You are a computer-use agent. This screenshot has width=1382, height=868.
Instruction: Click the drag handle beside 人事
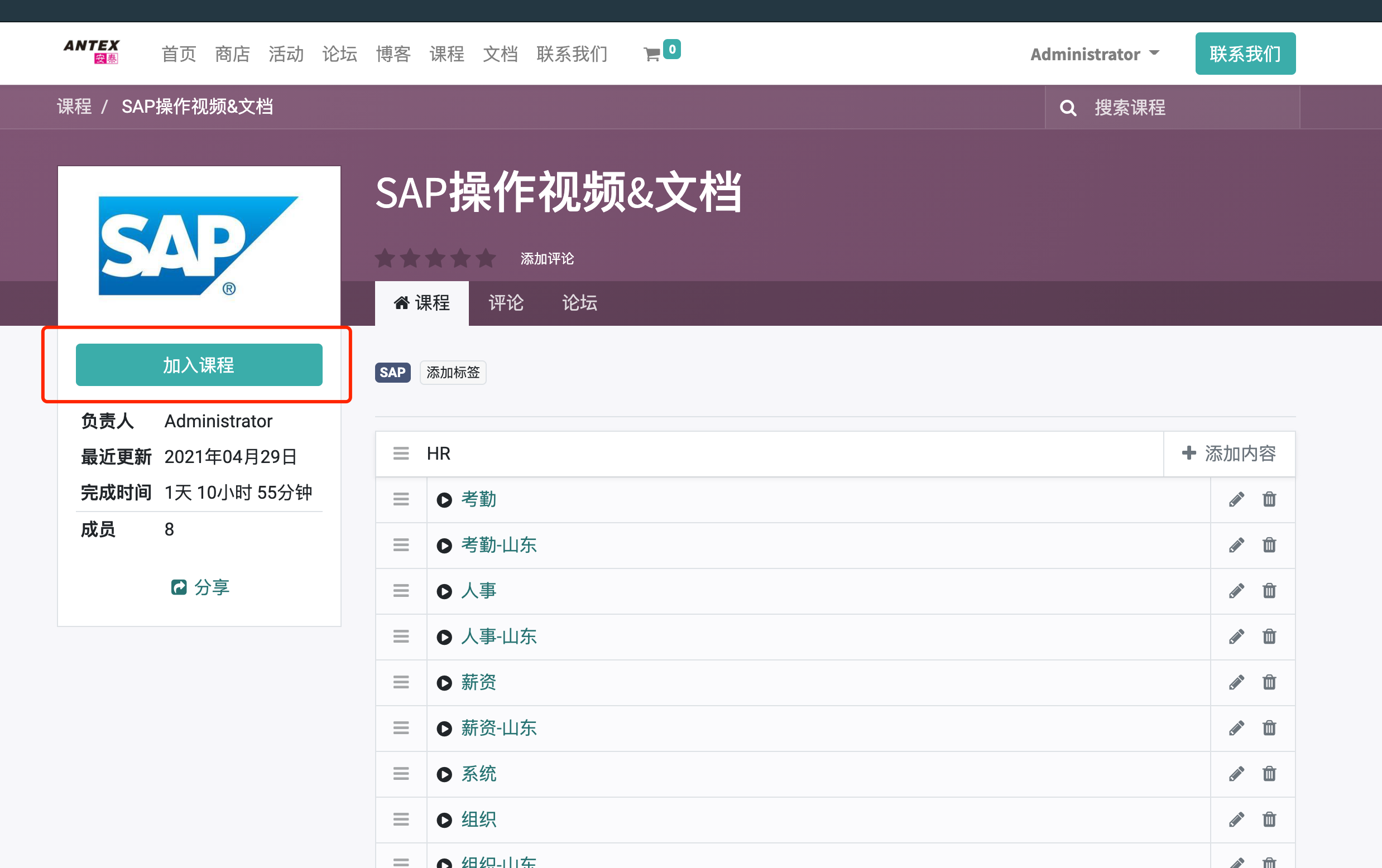pyautogui.click(x=401, y=591)
